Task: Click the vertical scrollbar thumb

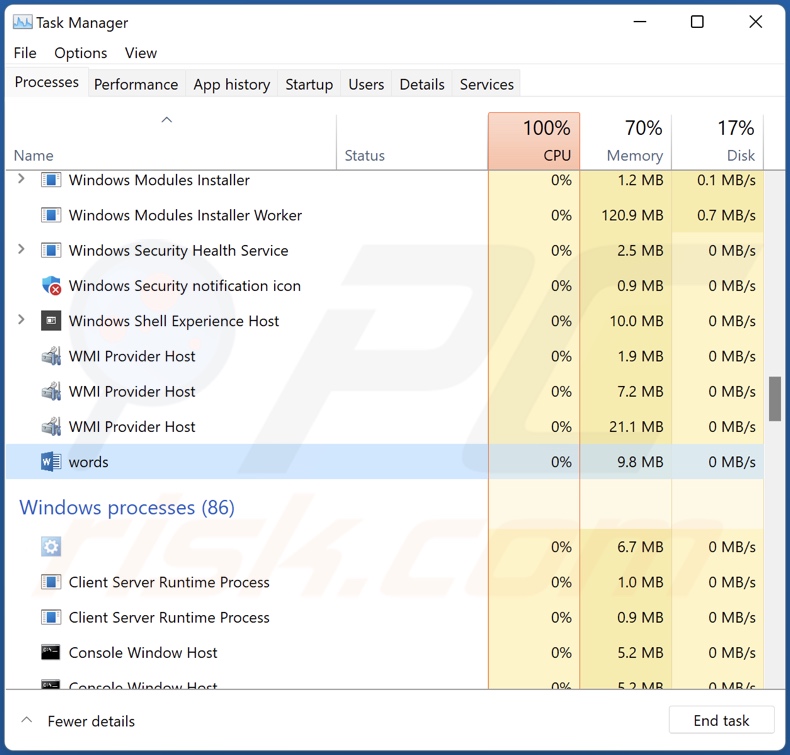Action: coord(775,398)
